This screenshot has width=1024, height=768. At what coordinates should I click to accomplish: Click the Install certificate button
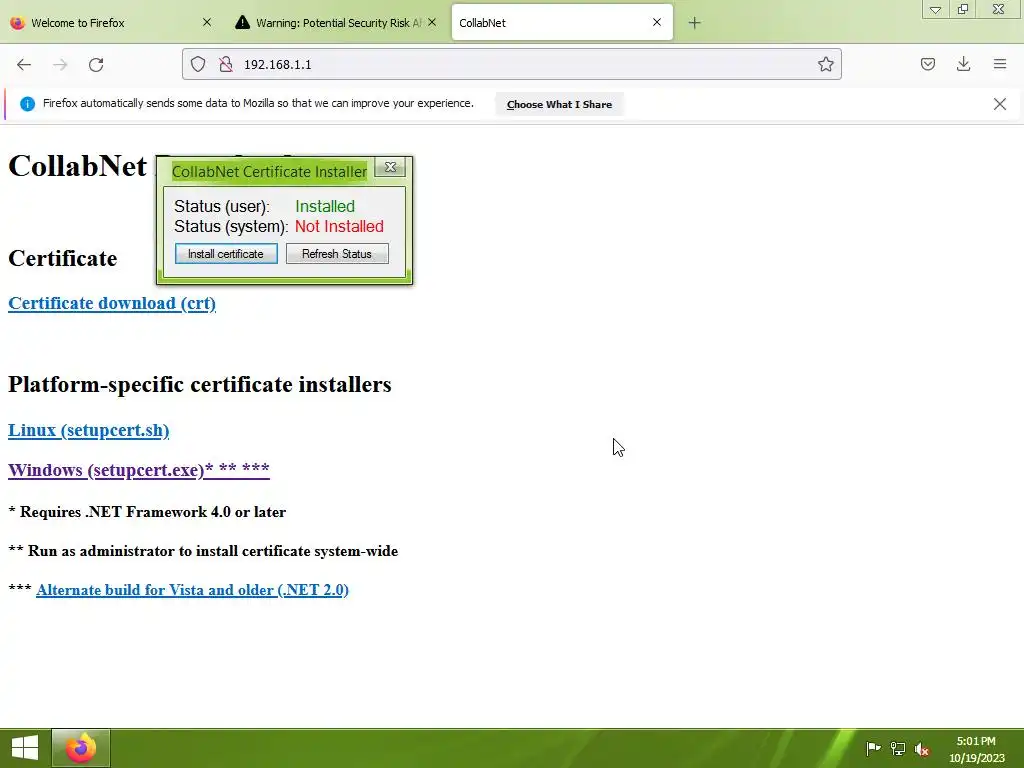226,253
